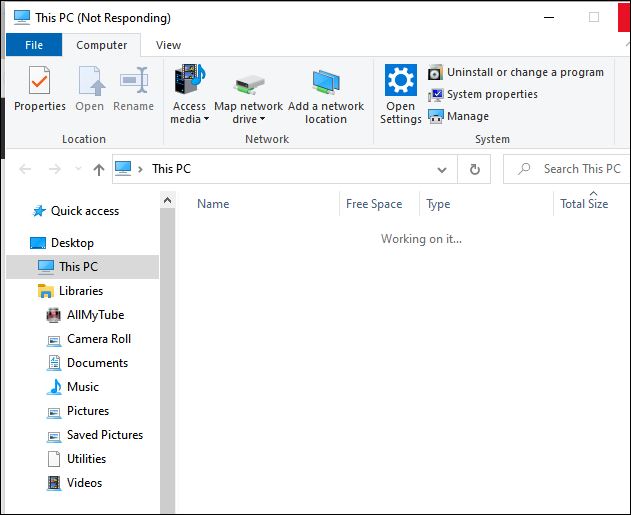Open the address bar history dropdown

tap(442, 169)
